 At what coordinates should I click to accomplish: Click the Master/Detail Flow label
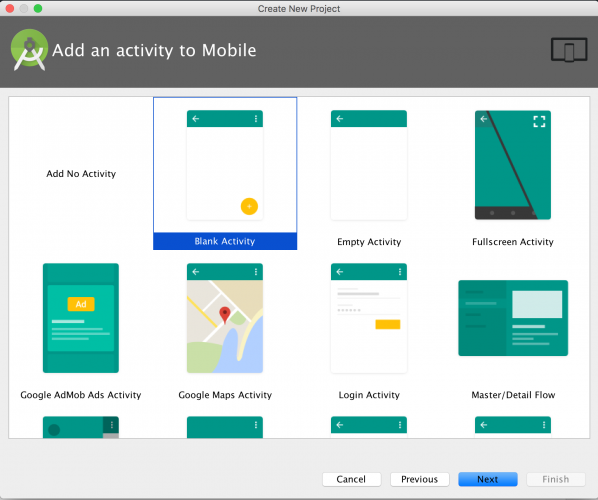pos(513,395)
